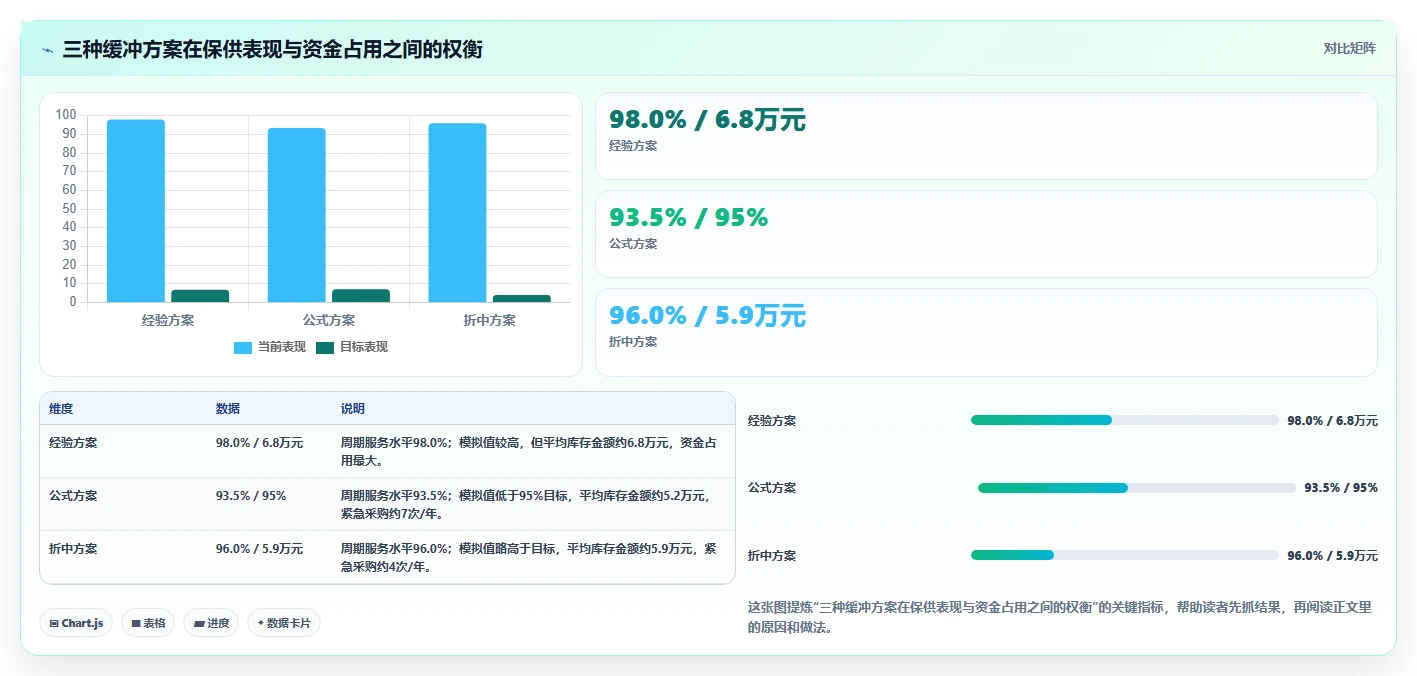Click table data cell 98.0% / 6.8万元
1417x676 pixels.
(x=259, y=442)
